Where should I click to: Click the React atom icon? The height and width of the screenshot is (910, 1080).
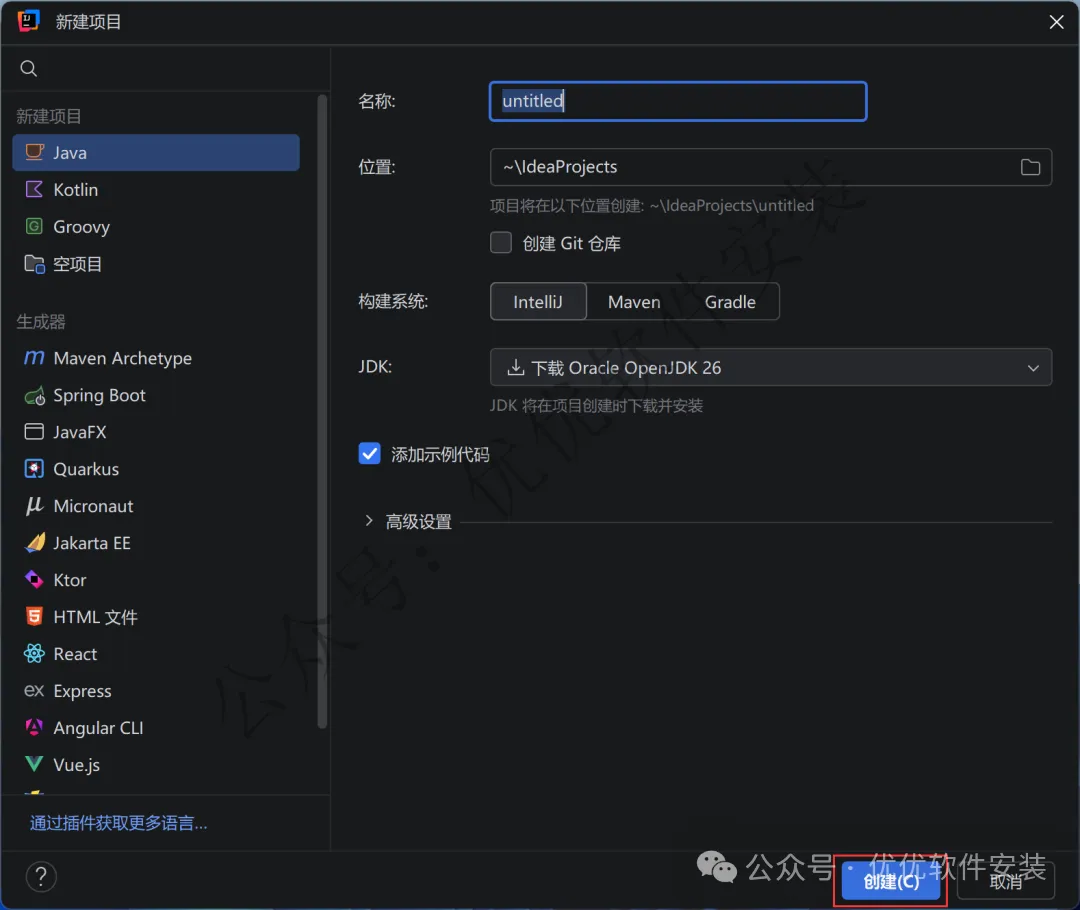pyautogui.click(x=34, y=654)
